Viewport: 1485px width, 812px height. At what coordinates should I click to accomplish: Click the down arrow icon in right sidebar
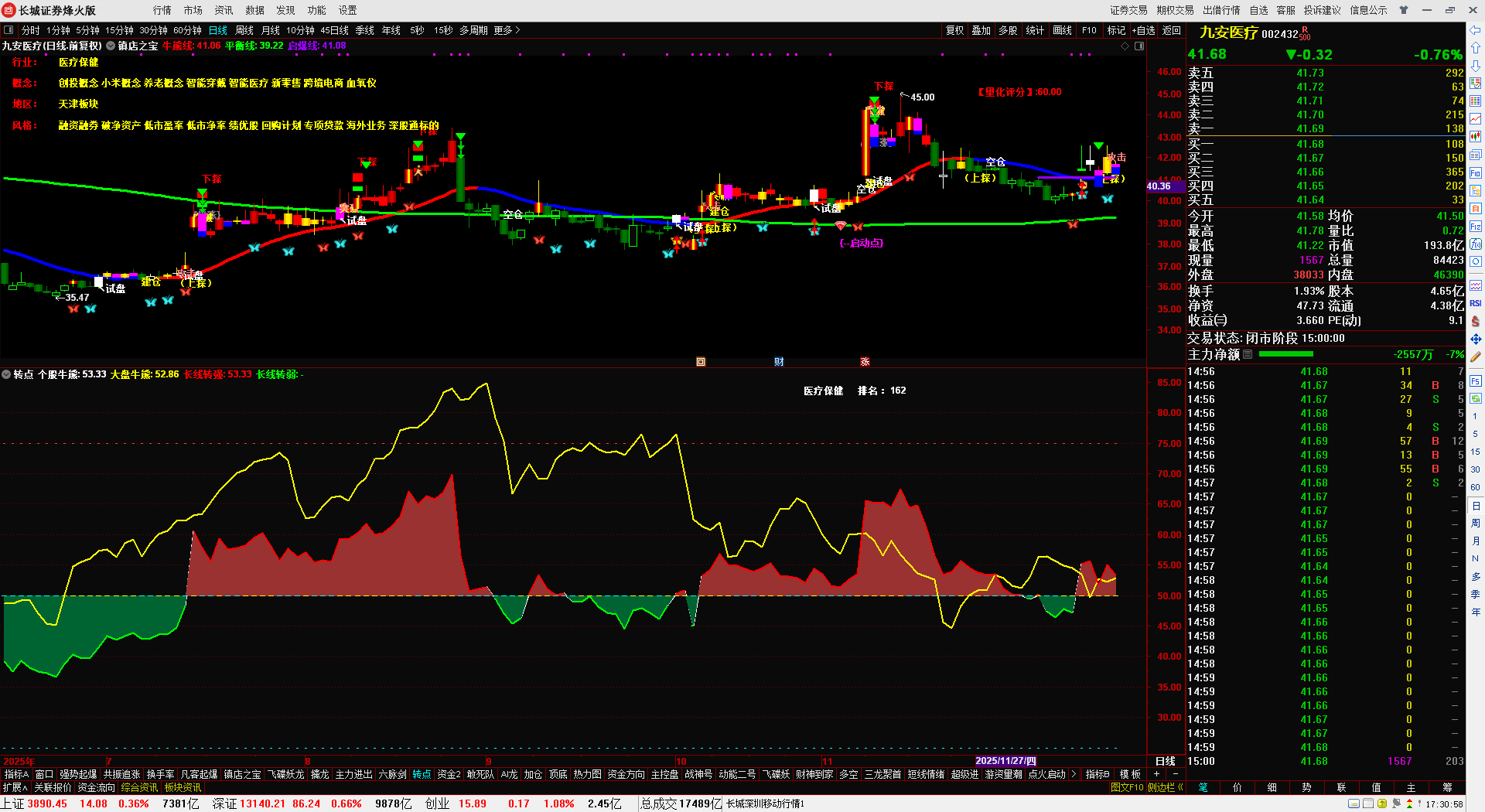click(x=1476, y=66)
